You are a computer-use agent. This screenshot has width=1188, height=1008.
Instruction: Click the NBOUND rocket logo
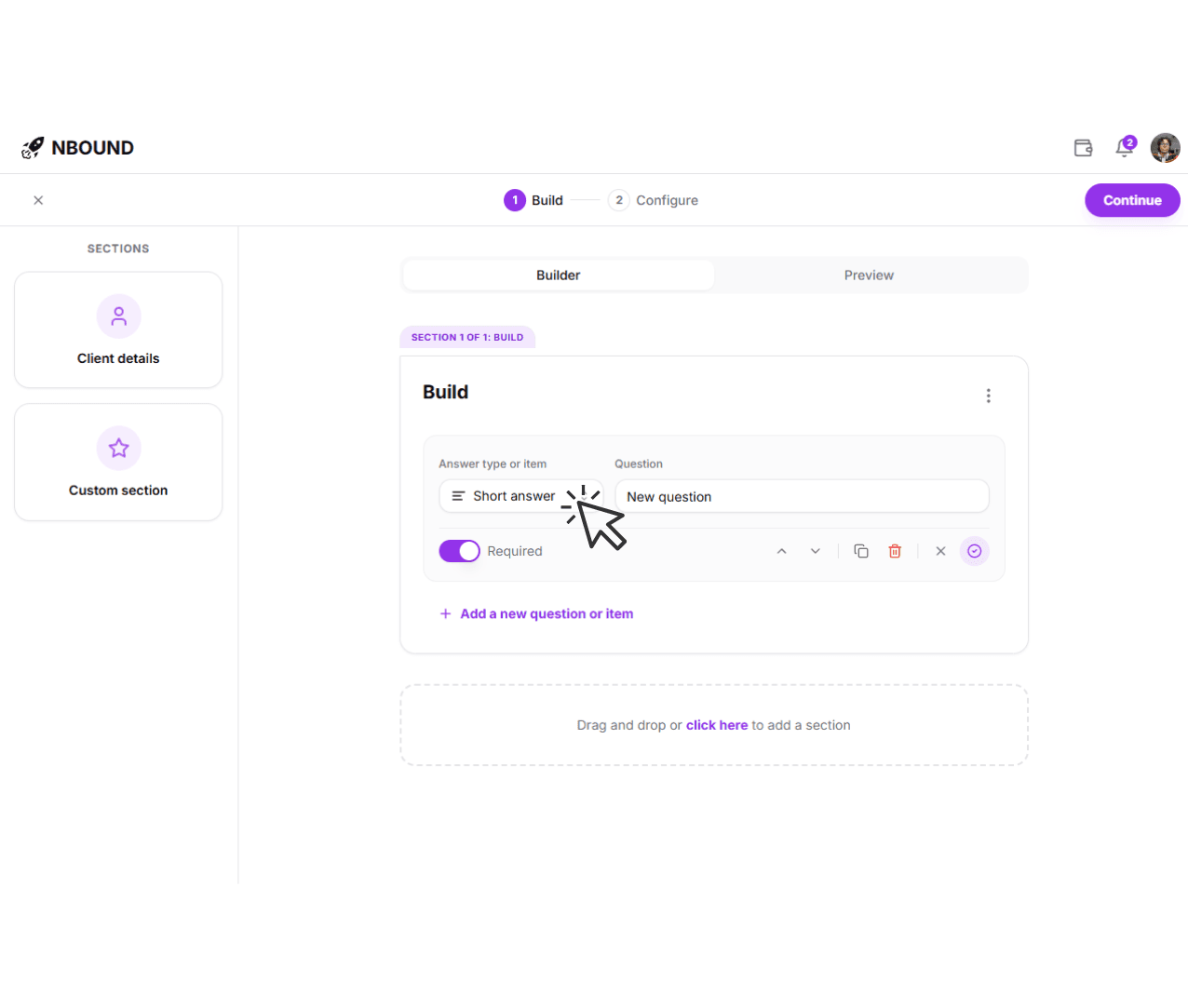(31, 147)
